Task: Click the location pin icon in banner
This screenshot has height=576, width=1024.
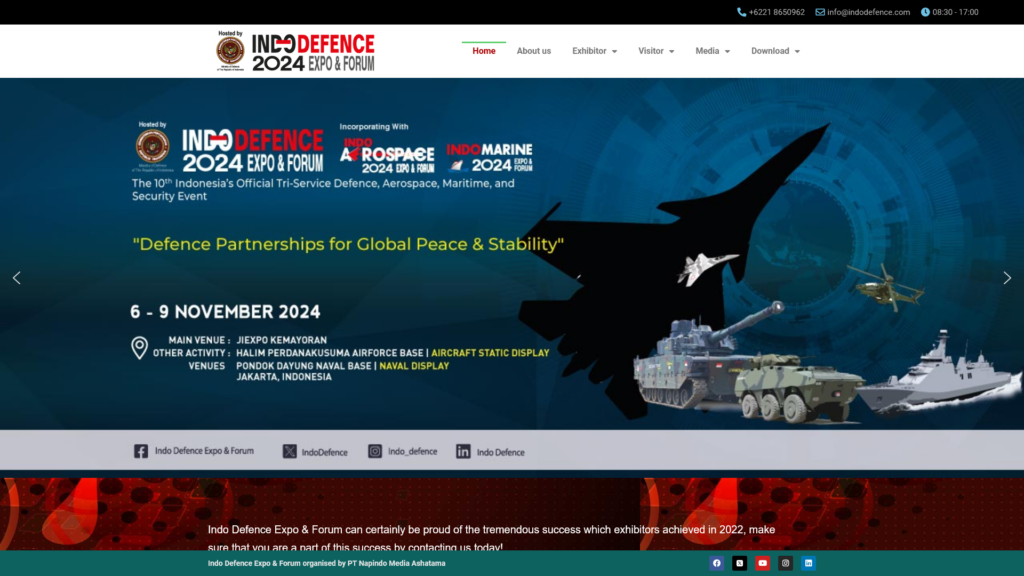Action: (x=139, y=347)
